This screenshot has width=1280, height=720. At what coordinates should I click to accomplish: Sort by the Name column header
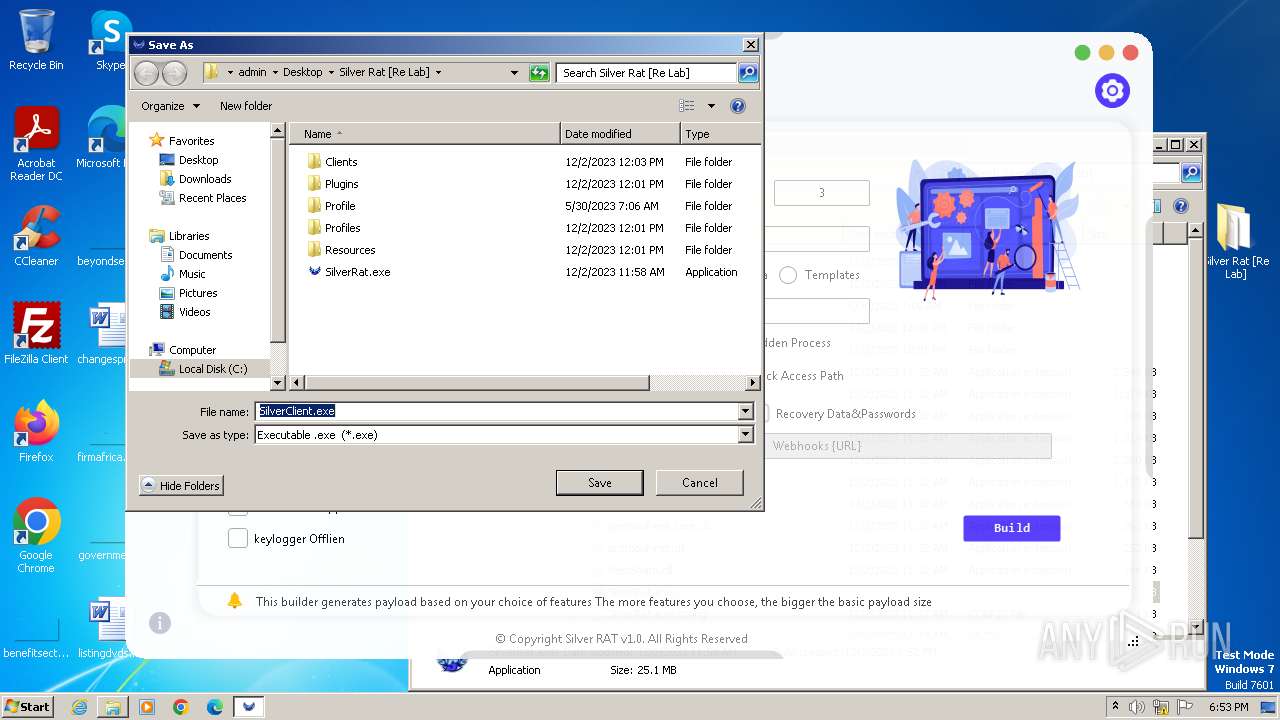tap(424, 134)
